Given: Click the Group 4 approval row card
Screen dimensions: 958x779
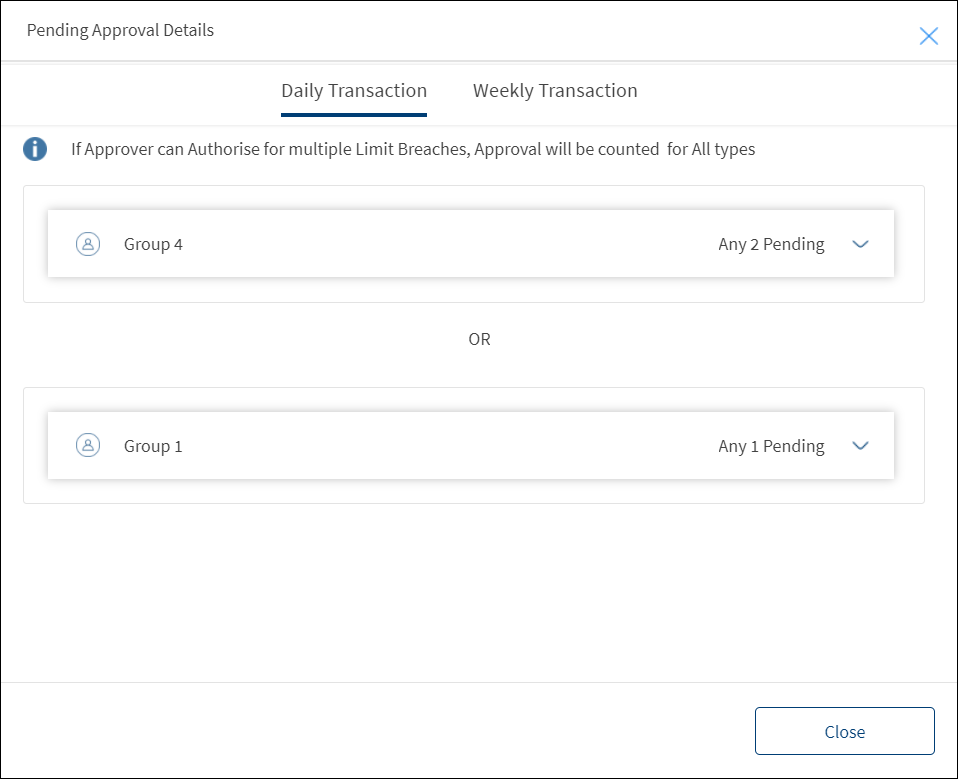Looking at the screenshot, I should point(470,244).
